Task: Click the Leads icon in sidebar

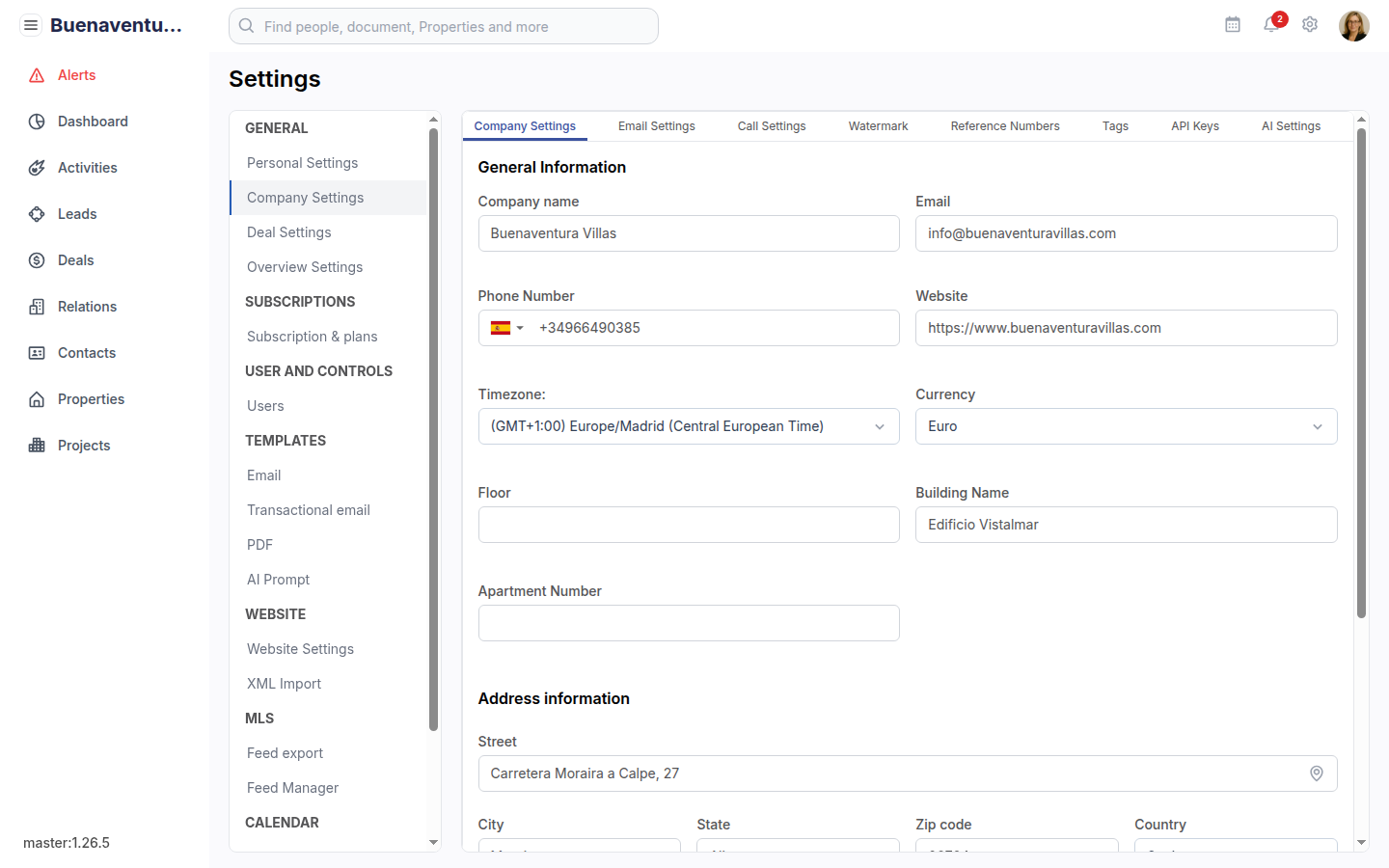Action: [37, 214]
